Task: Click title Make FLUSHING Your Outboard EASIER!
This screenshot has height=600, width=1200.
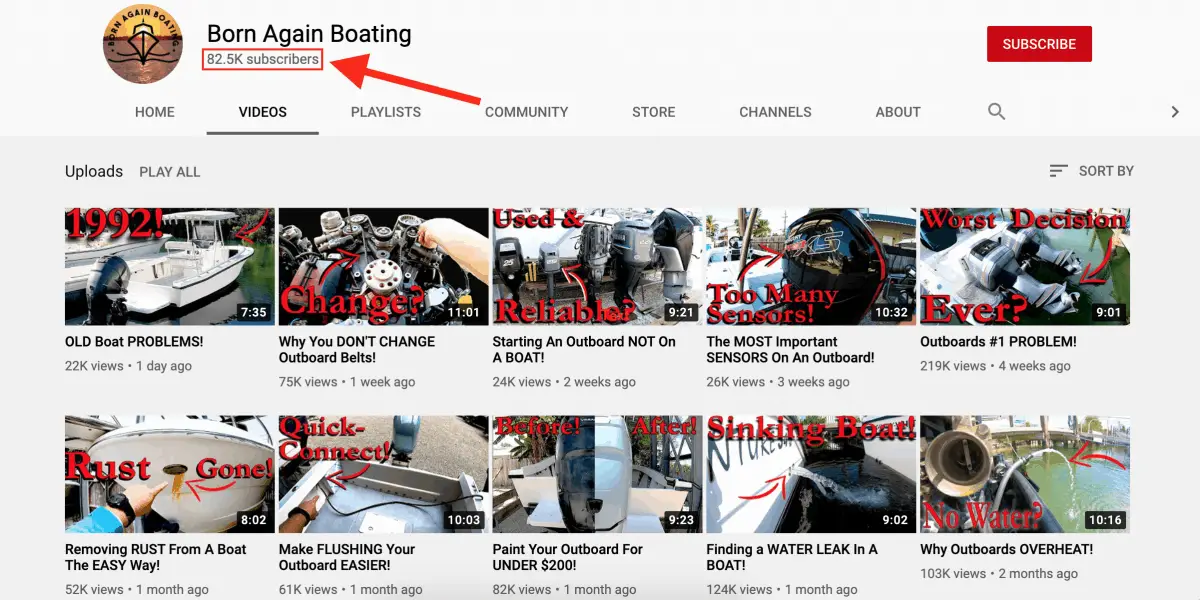Action: pyautogui.click(x=349, y=558)
